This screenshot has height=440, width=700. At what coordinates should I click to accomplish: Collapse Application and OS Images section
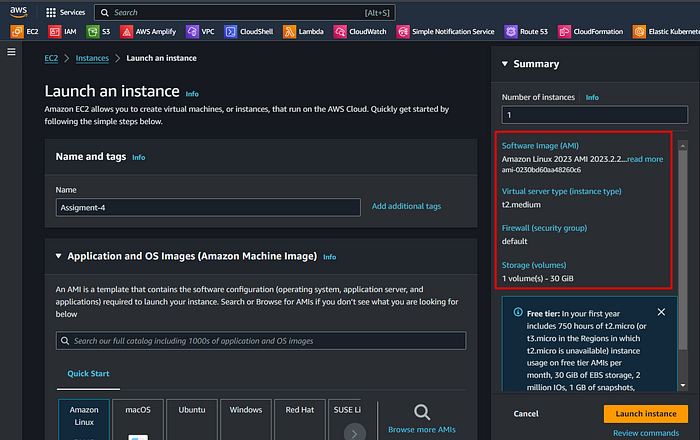(58, 256)
